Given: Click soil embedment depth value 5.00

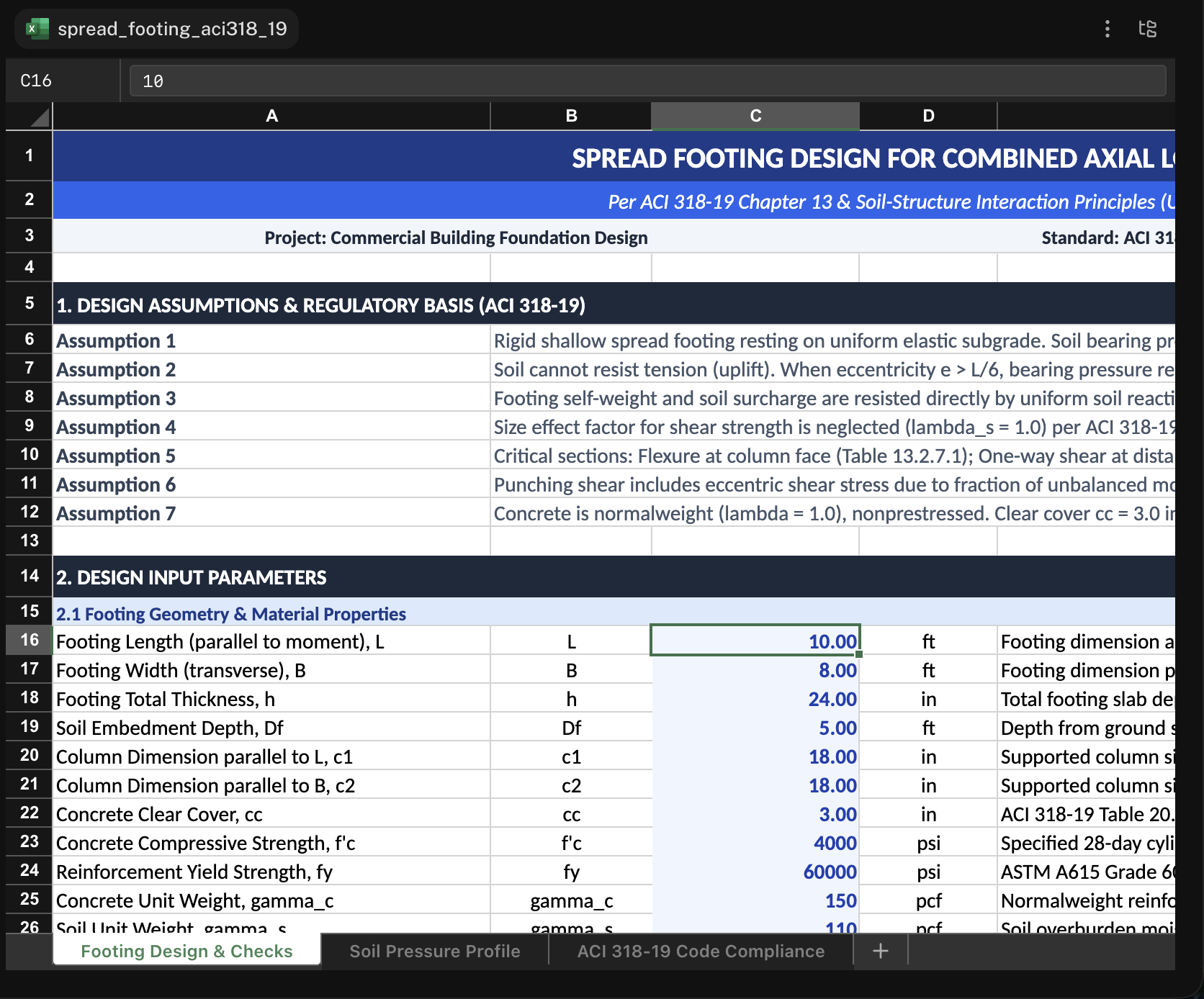Looking at the screenshot, I should [755, 728].
